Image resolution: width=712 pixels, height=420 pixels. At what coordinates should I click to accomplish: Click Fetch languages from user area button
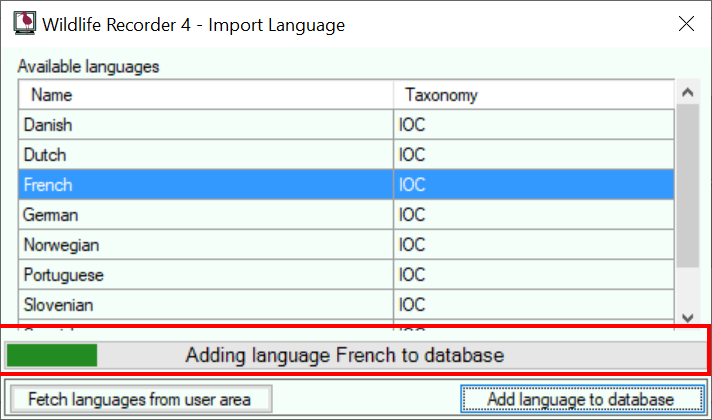click(x=141, y=399)
